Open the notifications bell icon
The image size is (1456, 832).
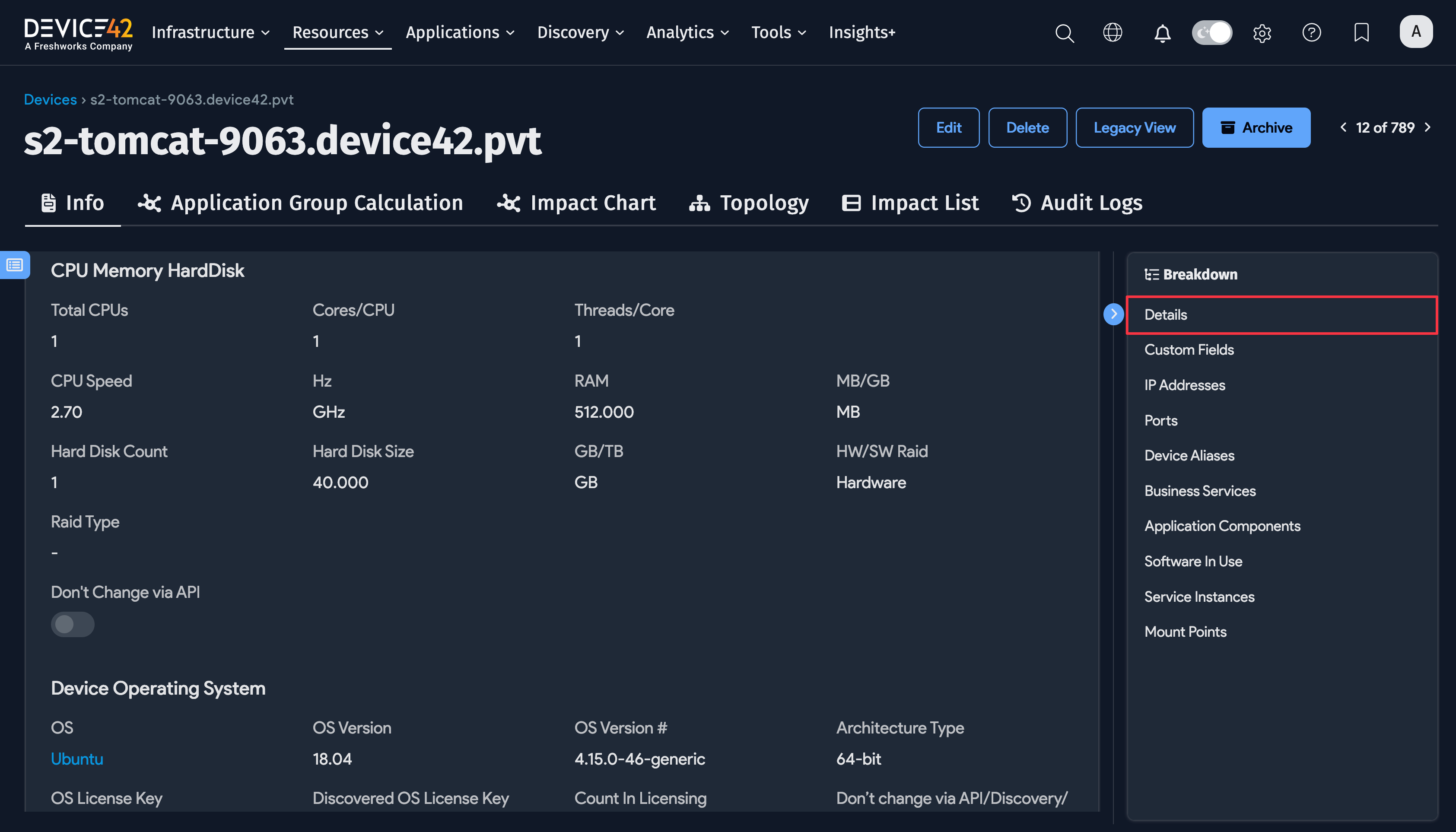[1162, 32]
